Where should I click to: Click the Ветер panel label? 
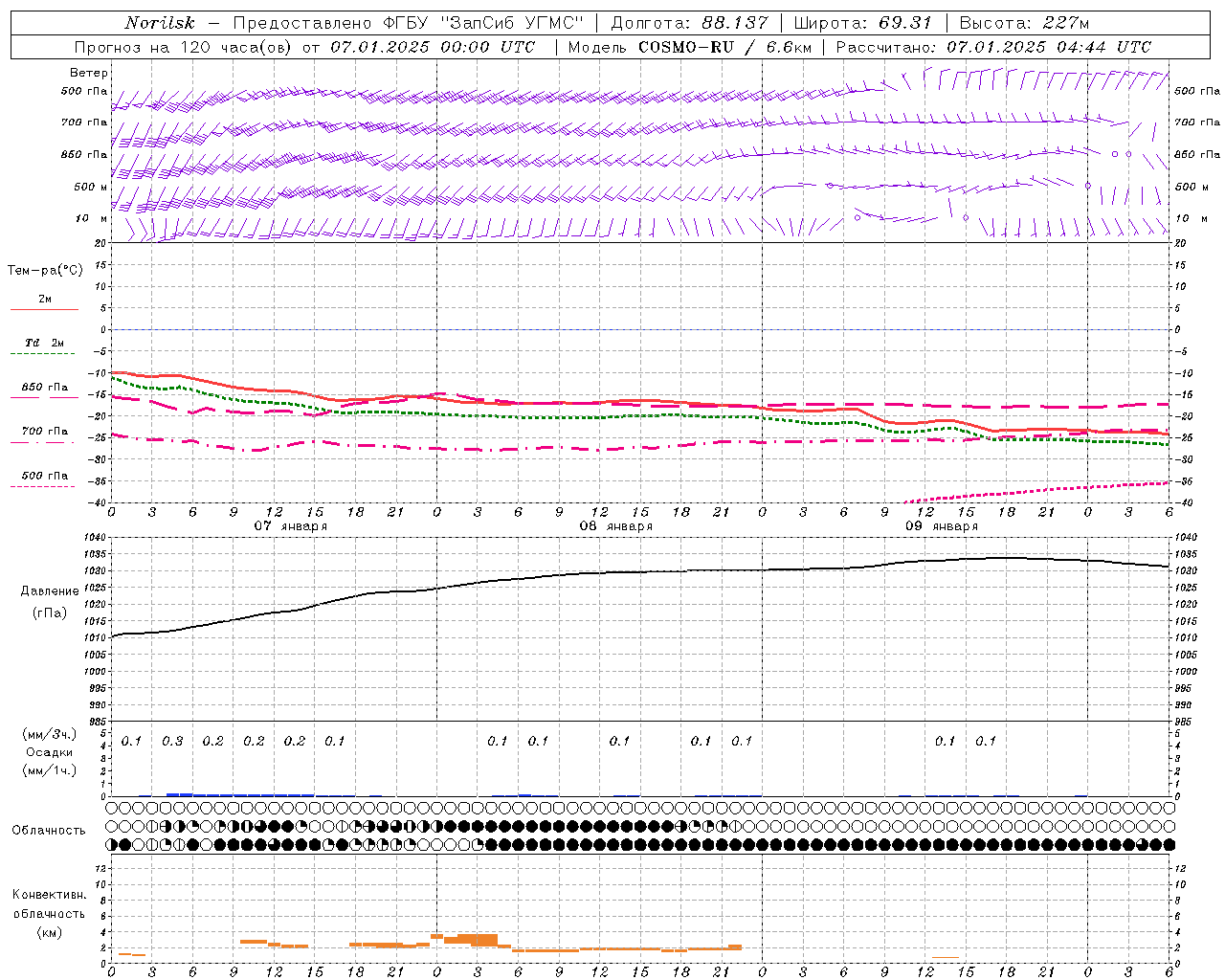(x=89, y=73)
